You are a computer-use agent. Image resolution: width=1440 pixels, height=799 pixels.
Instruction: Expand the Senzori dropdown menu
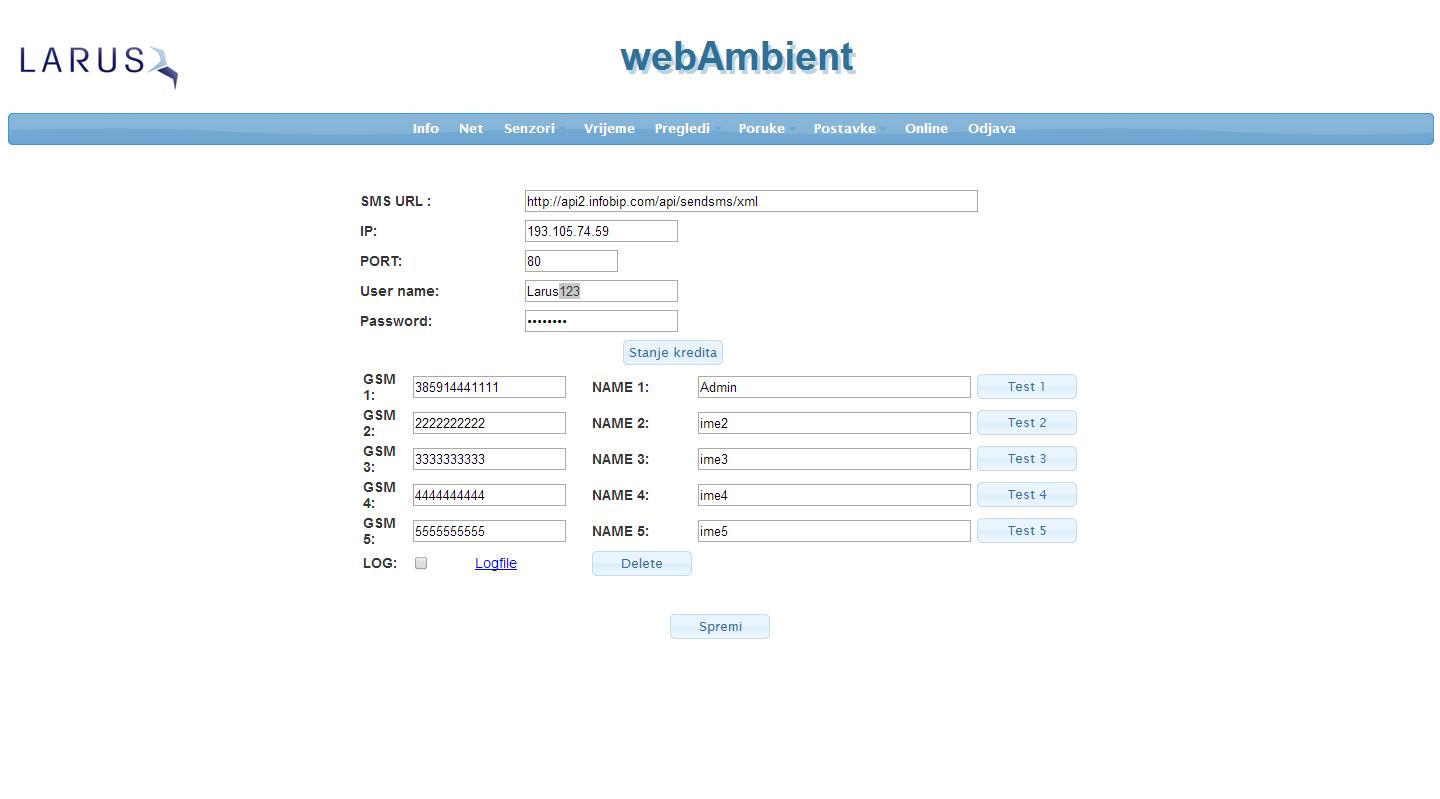click(530, 128)
